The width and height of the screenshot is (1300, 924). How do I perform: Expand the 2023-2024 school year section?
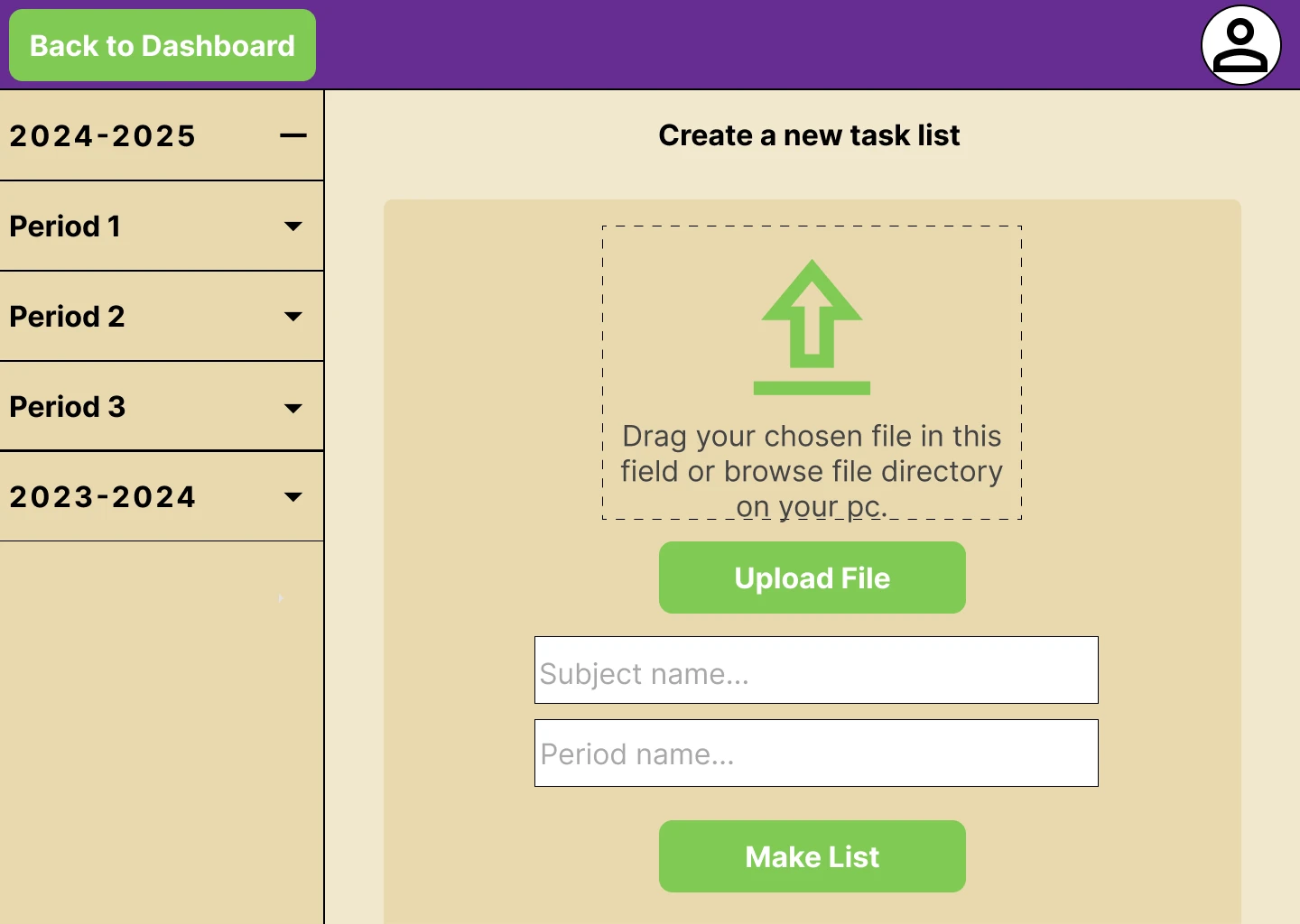pyautogui.click(x=292, y=497)
